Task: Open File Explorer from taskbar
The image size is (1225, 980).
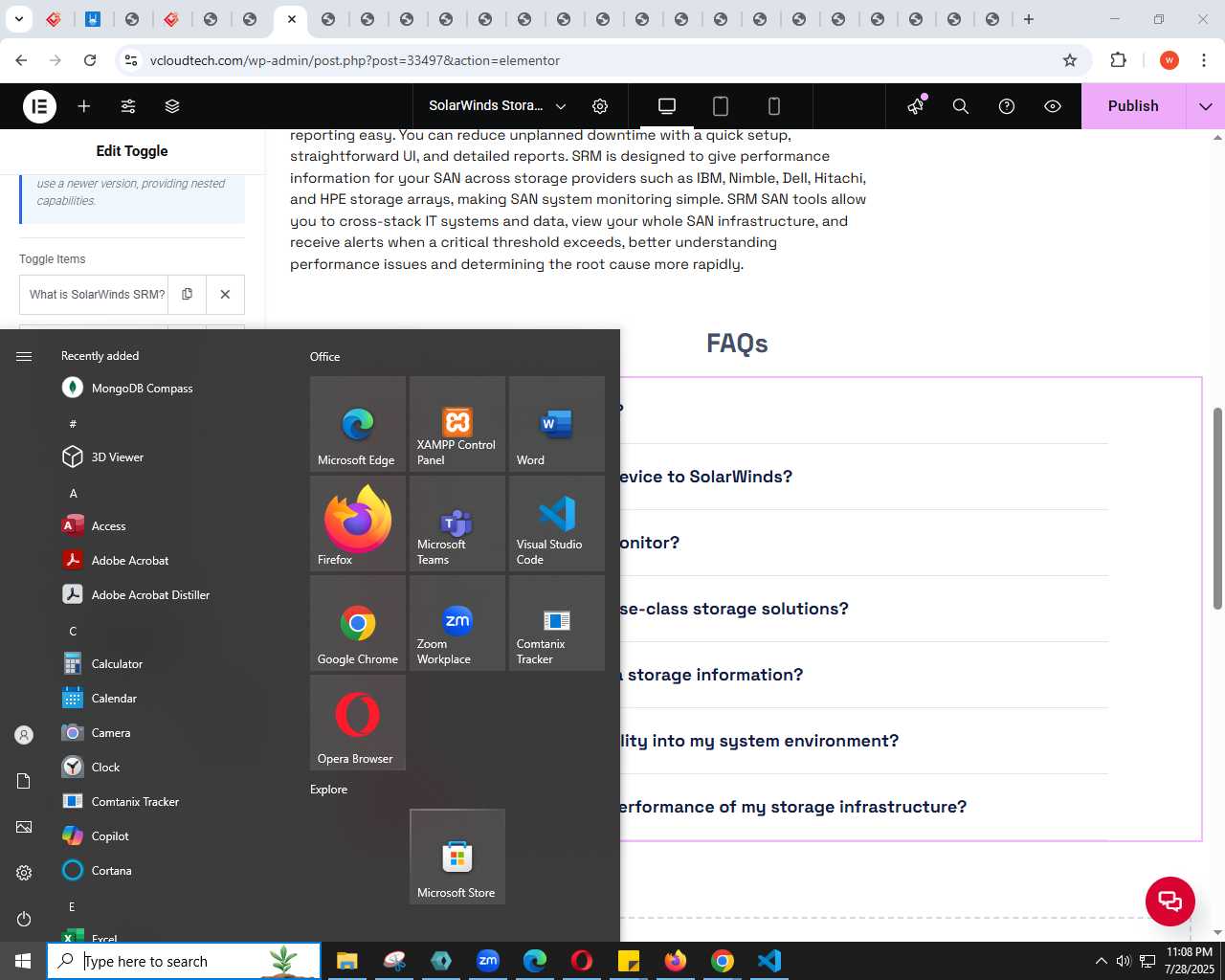Action: coord(346,961)
